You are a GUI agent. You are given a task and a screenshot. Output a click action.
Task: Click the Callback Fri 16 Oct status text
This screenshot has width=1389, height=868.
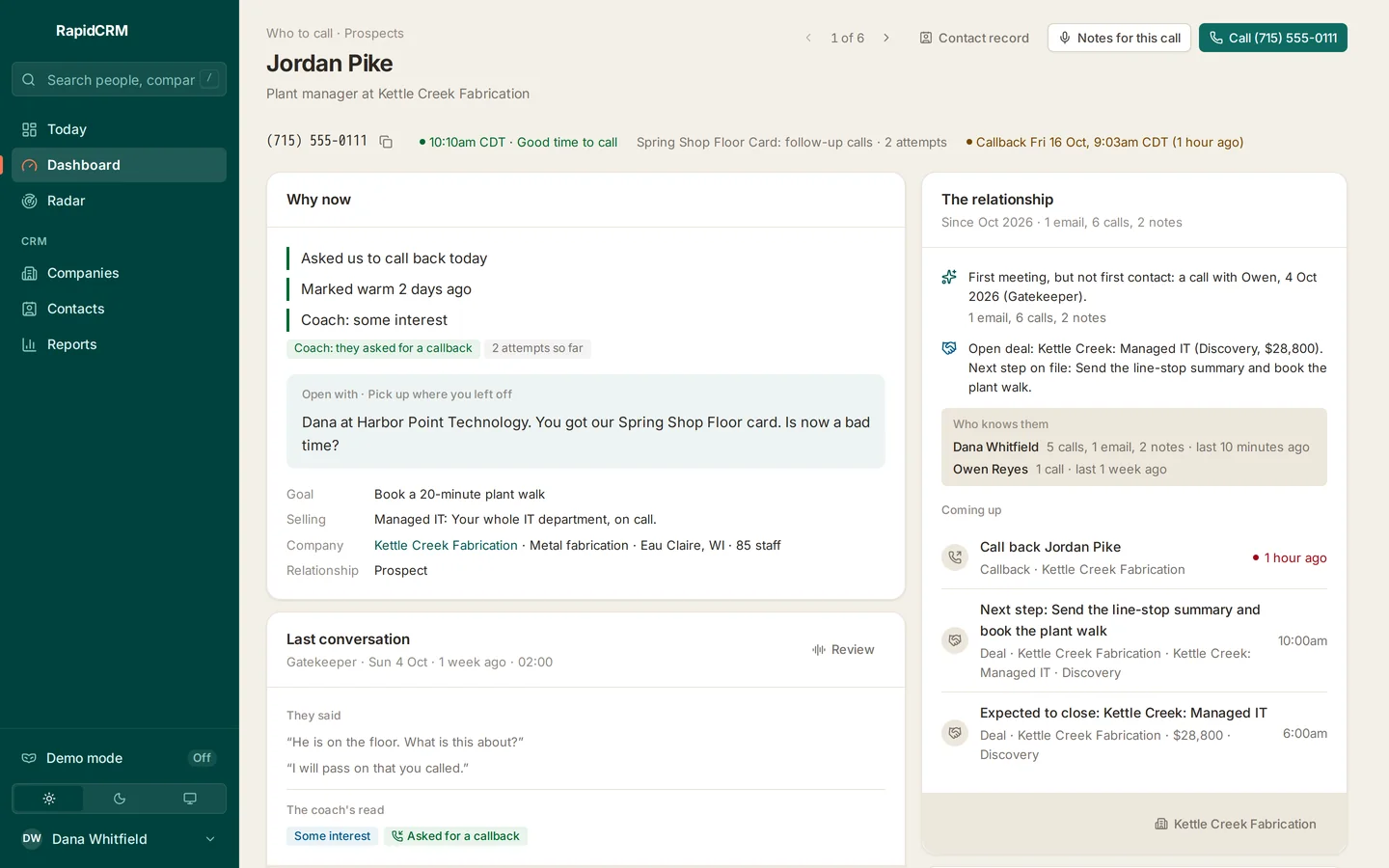point(1104,142)
